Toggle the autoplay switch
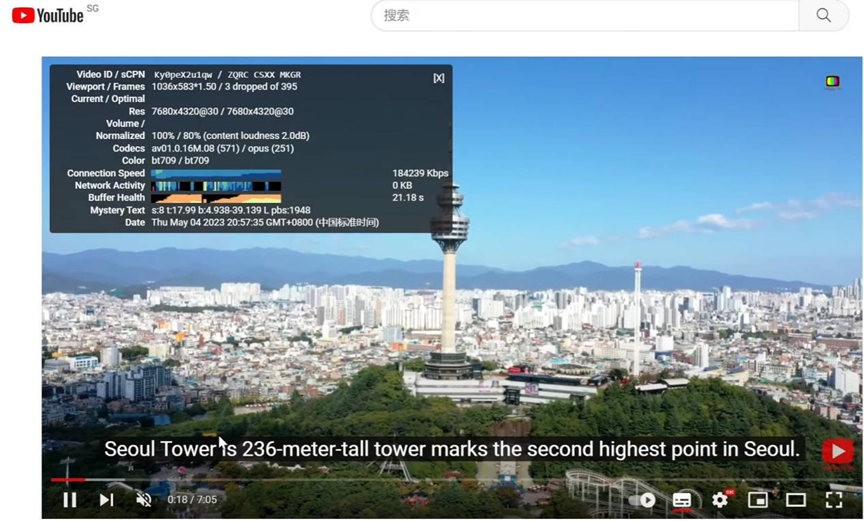Image resolution: width=864 pixels, height=521 pixels. coord(647,499)
